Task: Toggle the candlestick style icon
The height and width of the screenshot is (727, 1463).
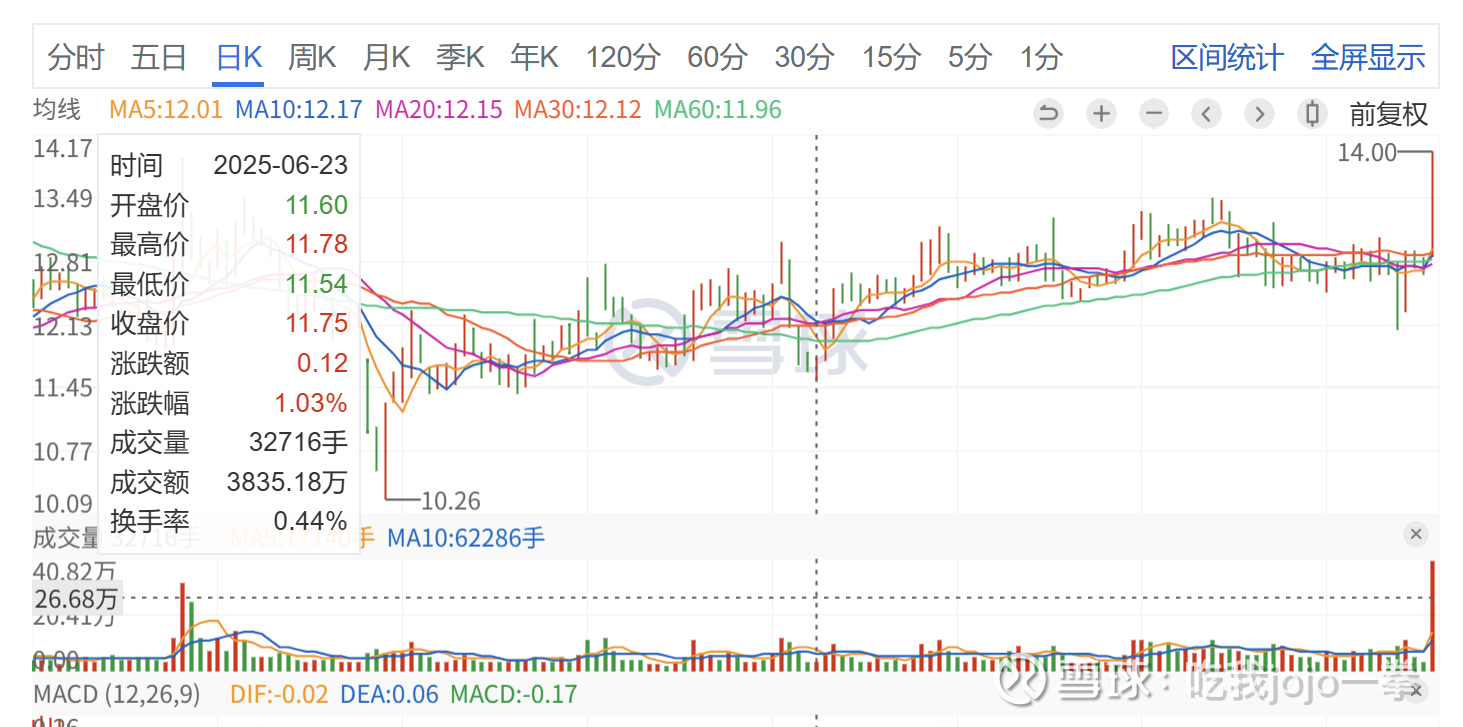Action: click(x=1313, y=113)
